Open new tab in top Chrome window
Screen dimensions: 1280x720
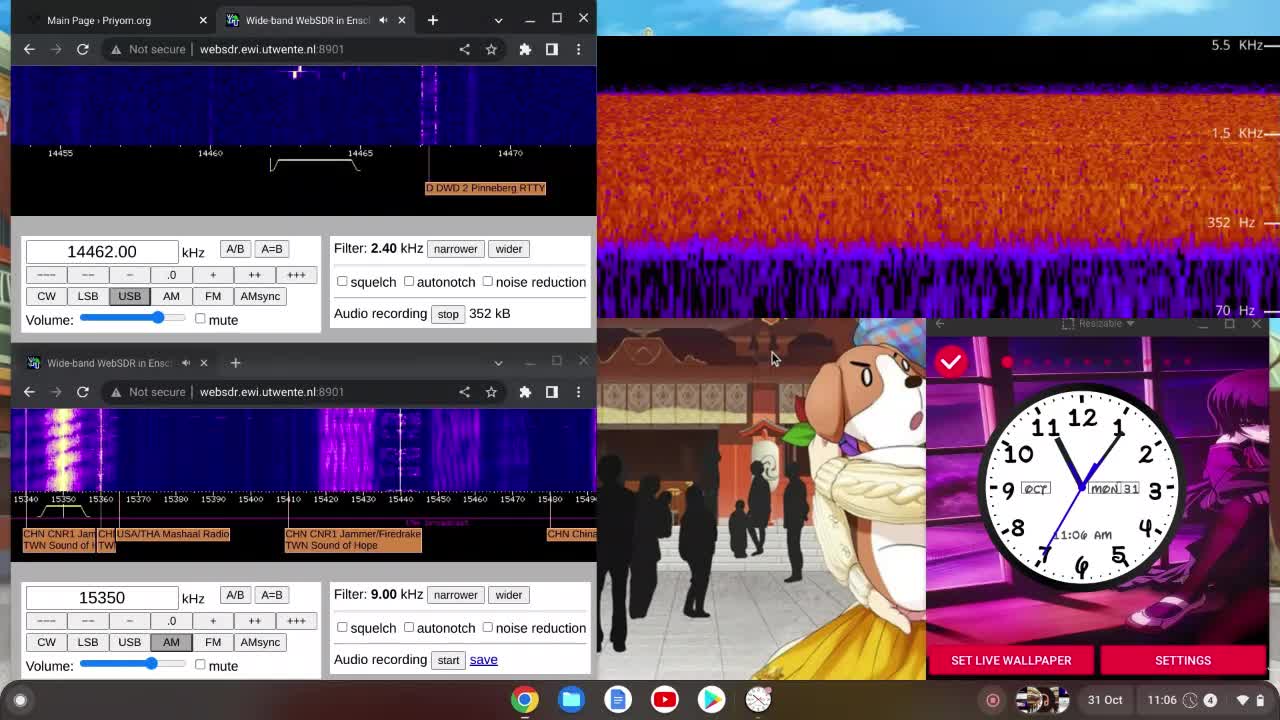click(433, 20)
